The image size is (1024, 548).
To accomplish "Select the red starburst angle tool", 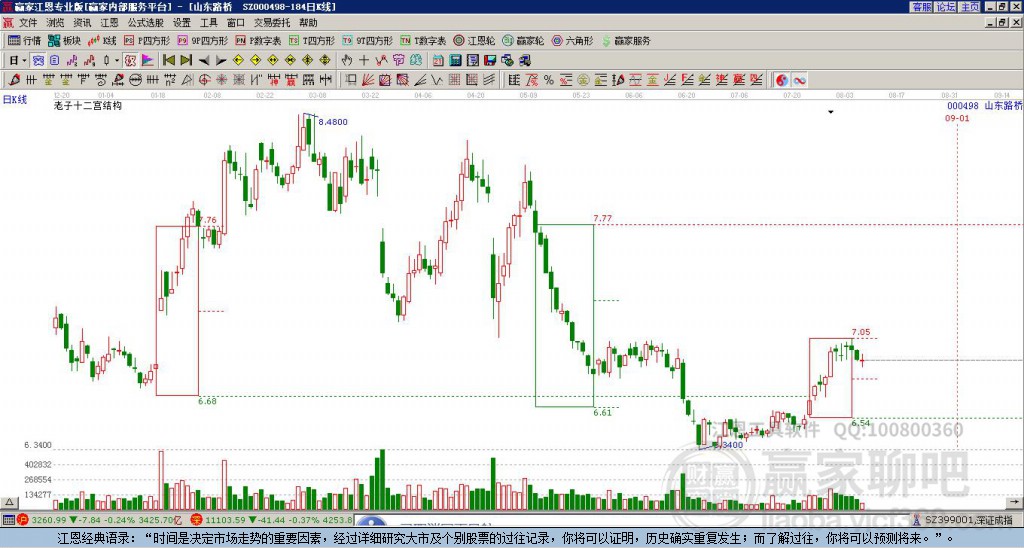I will click(221, 80).
